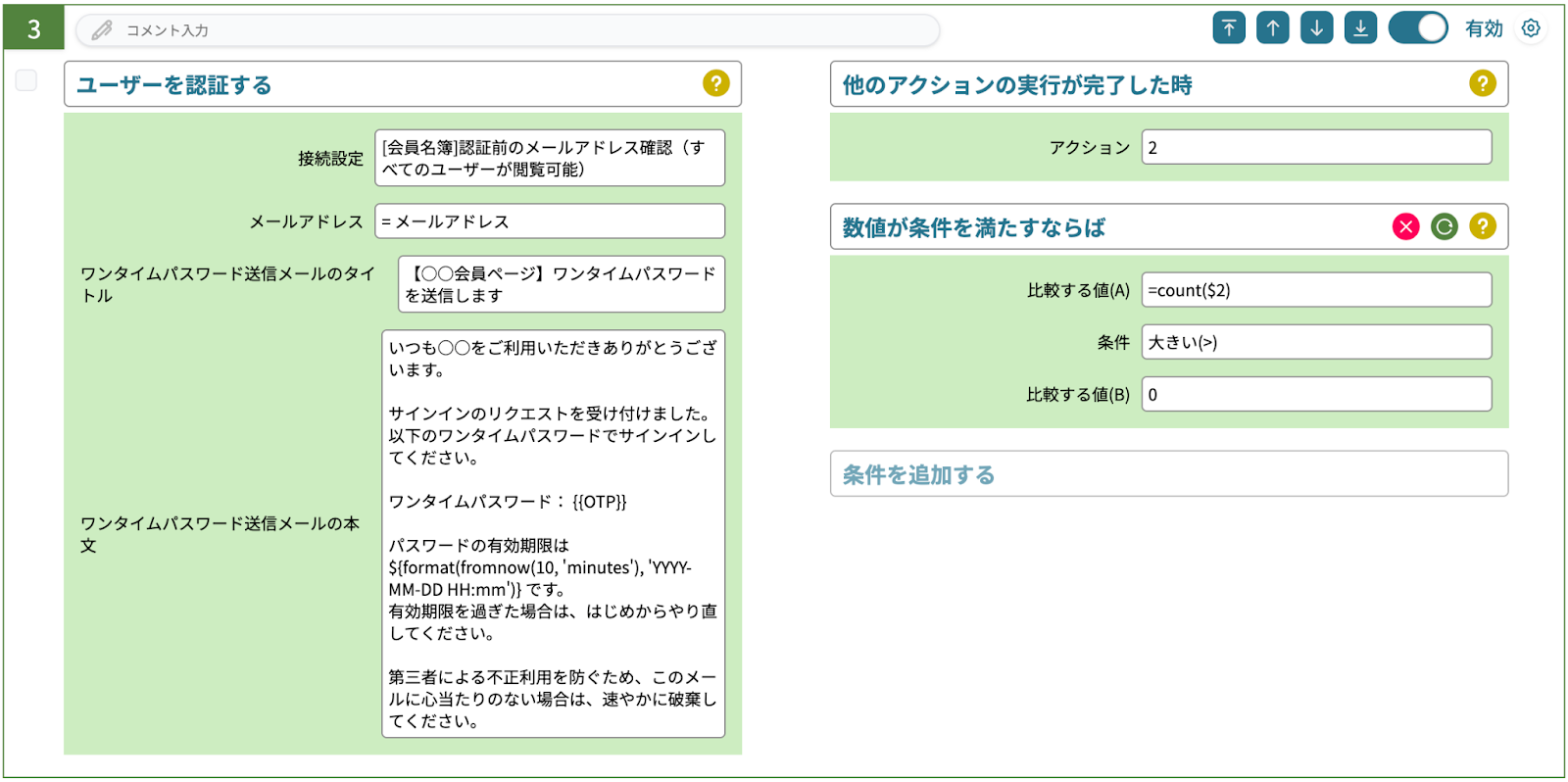Image resolution: width=1568 pixels, height=782 pixels.
Task: Click the move-to-top arrow icon
Action: (1229, 28)
